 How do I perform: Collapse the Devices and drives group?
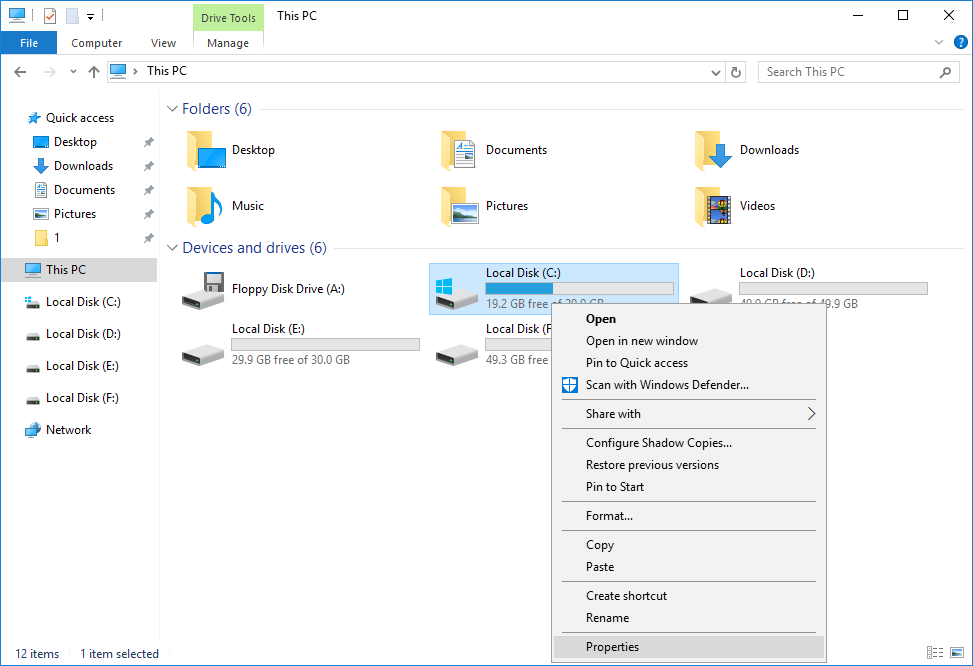(172, 248)
